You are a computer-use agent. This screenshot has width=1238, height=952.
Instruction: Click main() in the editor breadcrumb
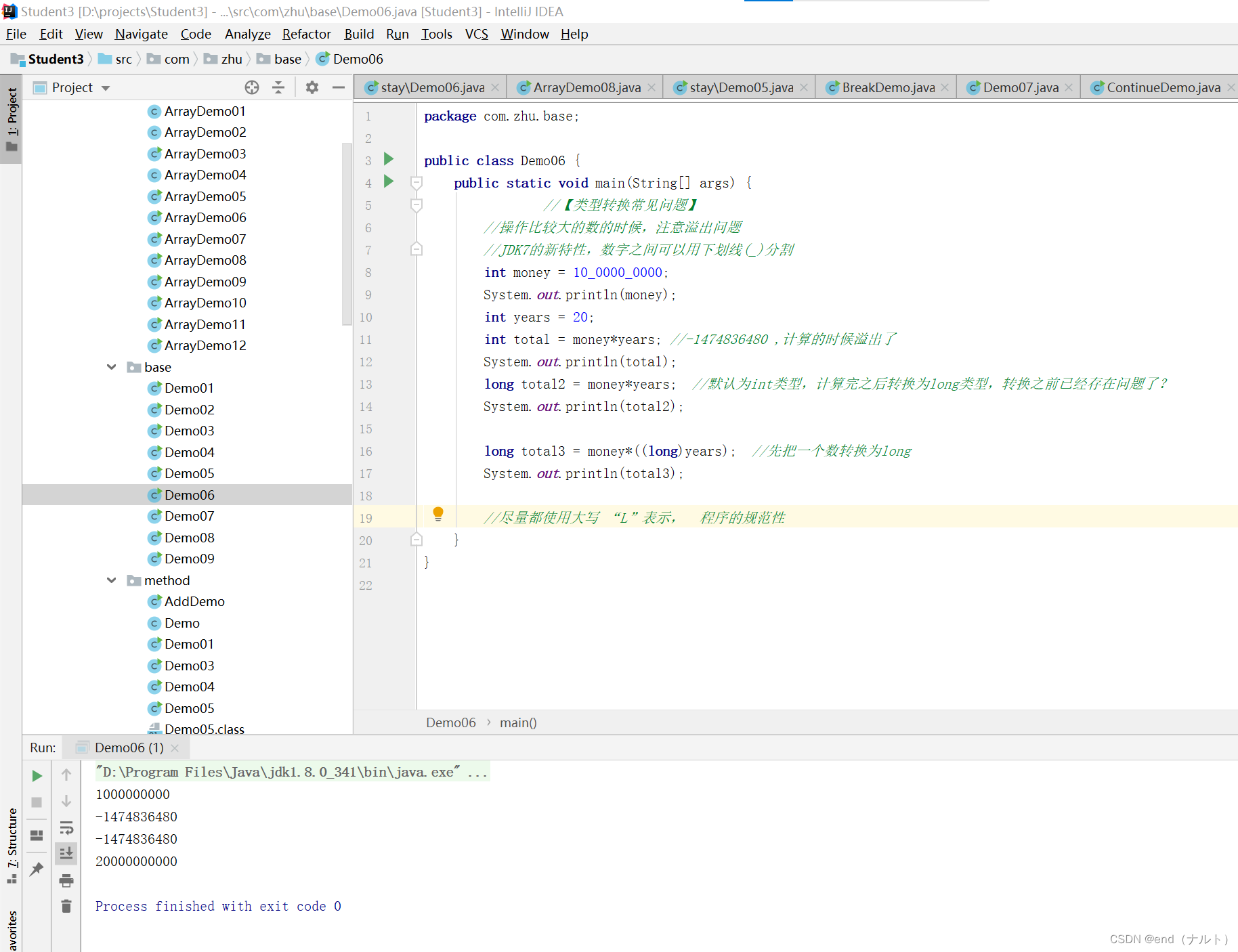point(518,722)
